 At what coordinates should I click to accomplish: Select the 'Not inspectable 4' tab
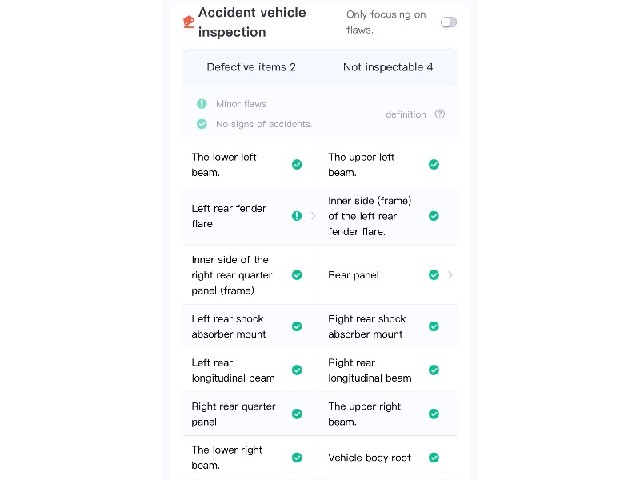coord(388,67)
